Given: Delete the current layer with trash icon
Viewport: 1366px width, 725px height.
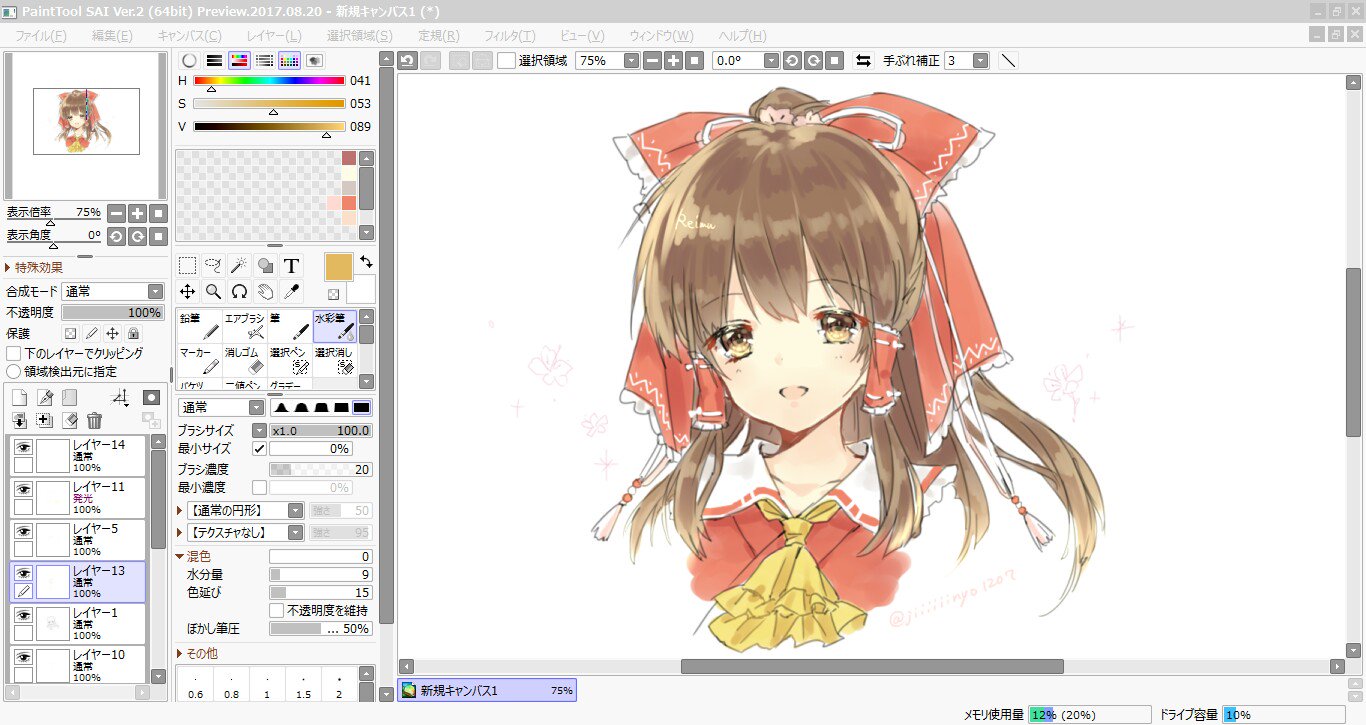Looking at the screenshot, I should 94,420.
